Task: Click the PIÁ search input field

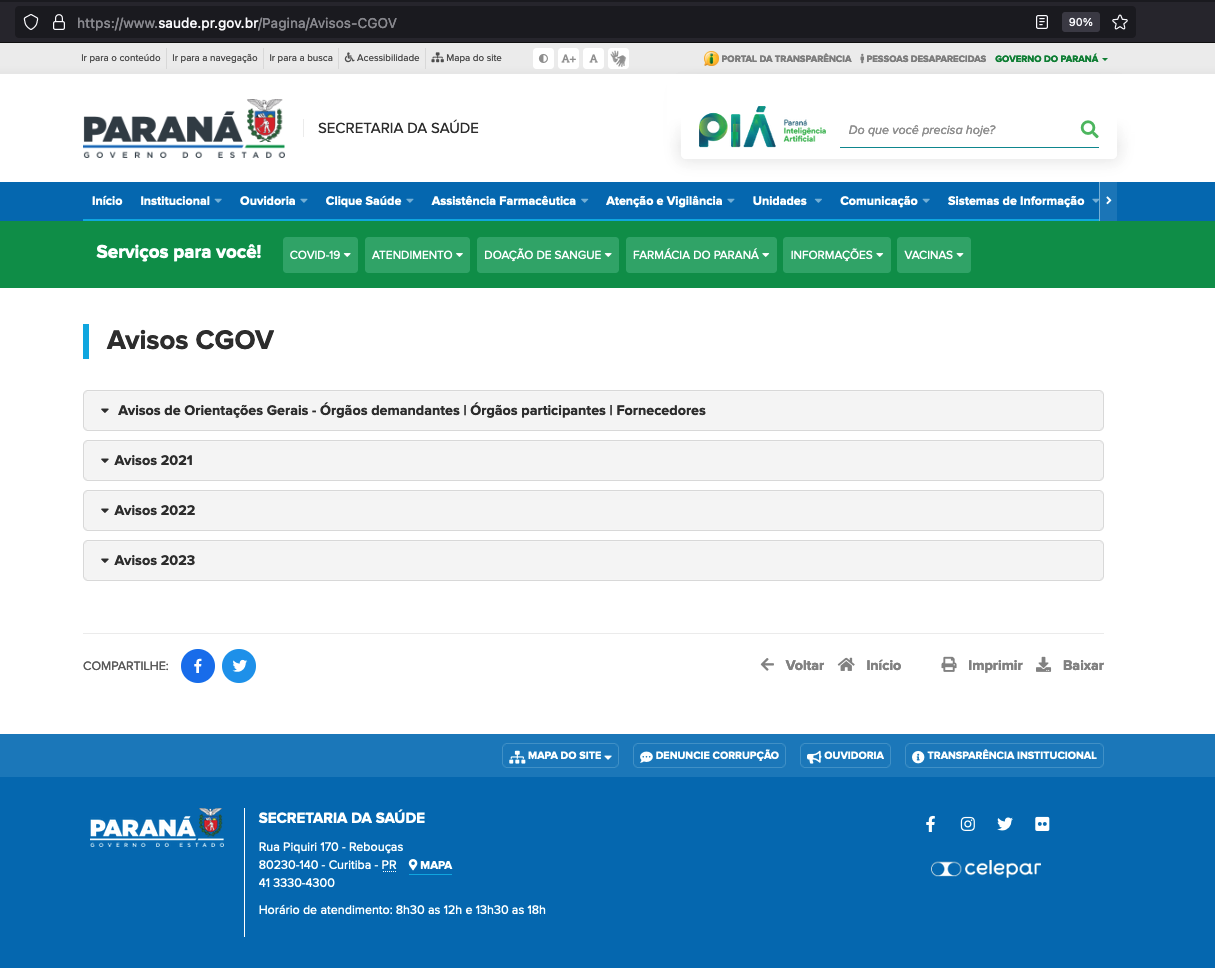Action: pos(955,130)
